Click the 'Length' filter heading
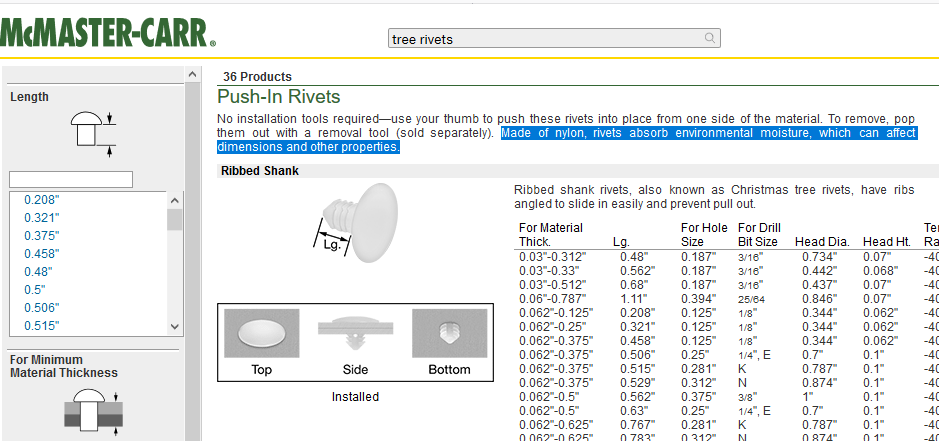This screenshot has height=441, width=939. point(29,96)
